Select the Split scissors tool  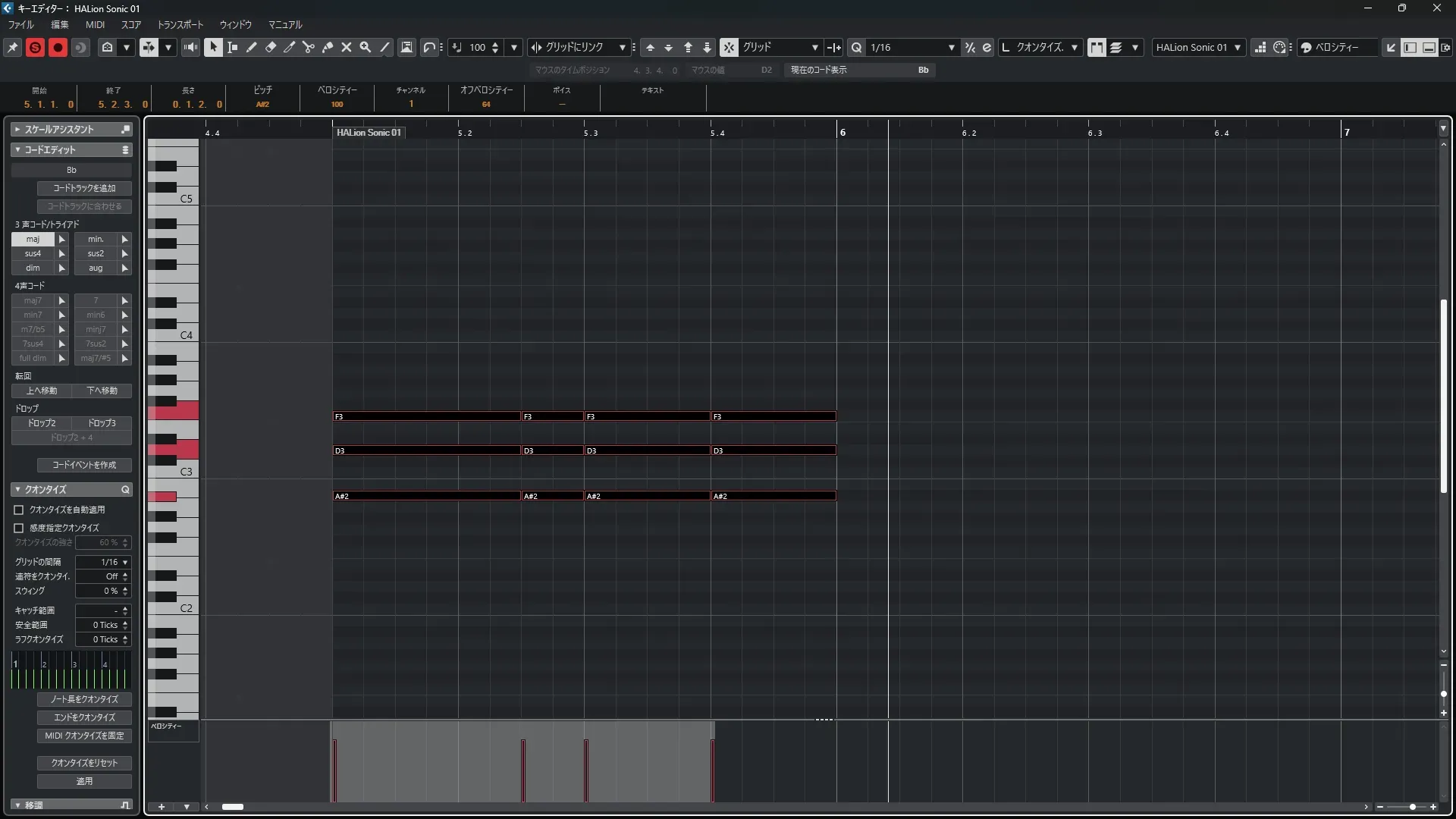(309, 47)
